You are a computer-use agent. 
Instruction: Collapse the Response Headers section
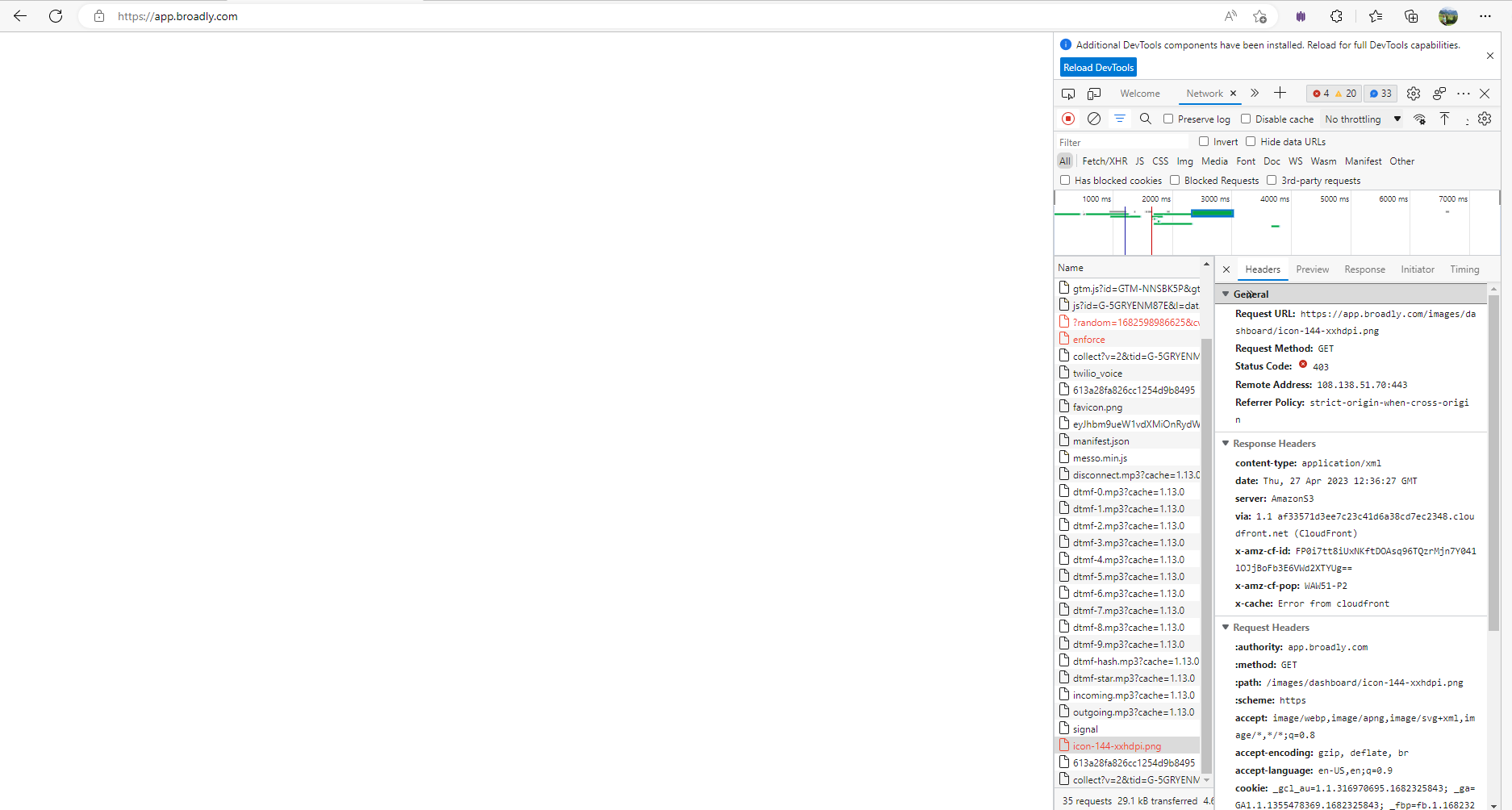(1226, 444)
